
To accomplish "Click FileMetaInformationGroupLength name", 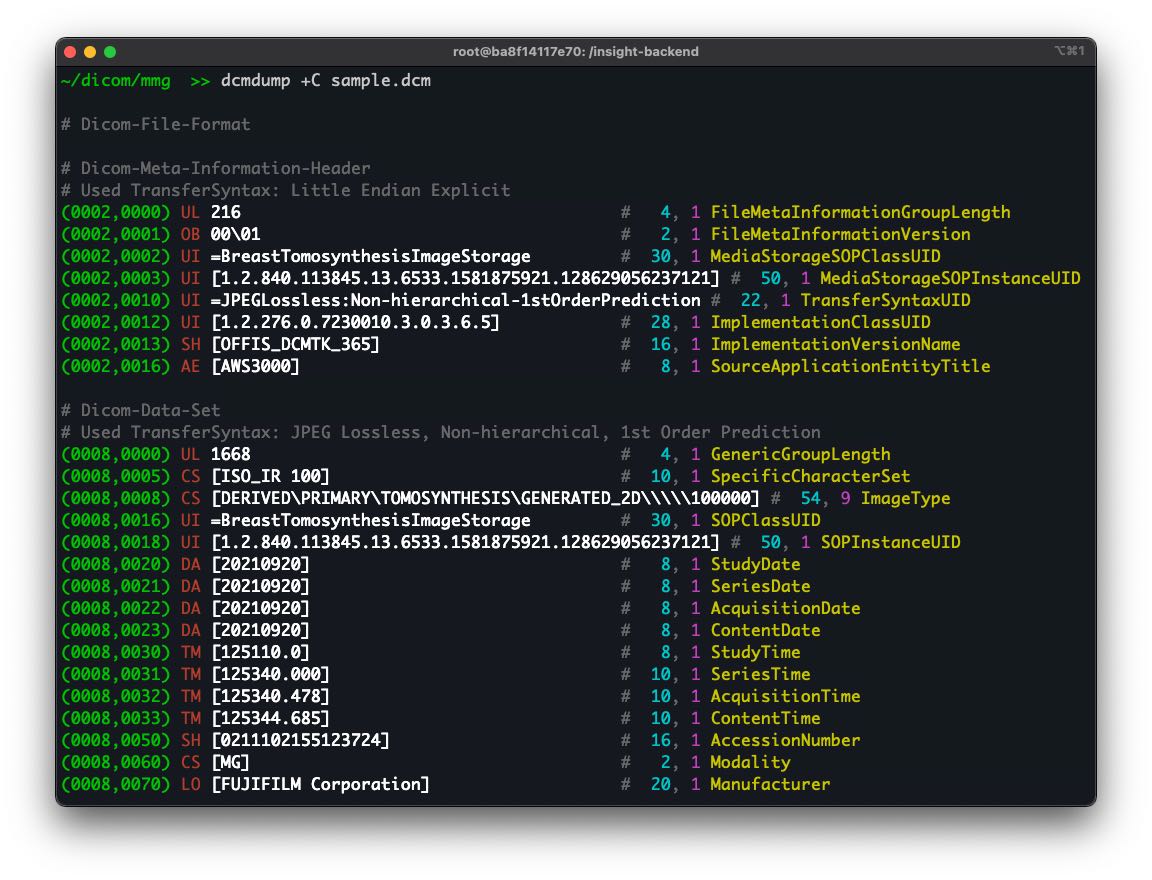I will pyautogui.click(x=860, y=212).
